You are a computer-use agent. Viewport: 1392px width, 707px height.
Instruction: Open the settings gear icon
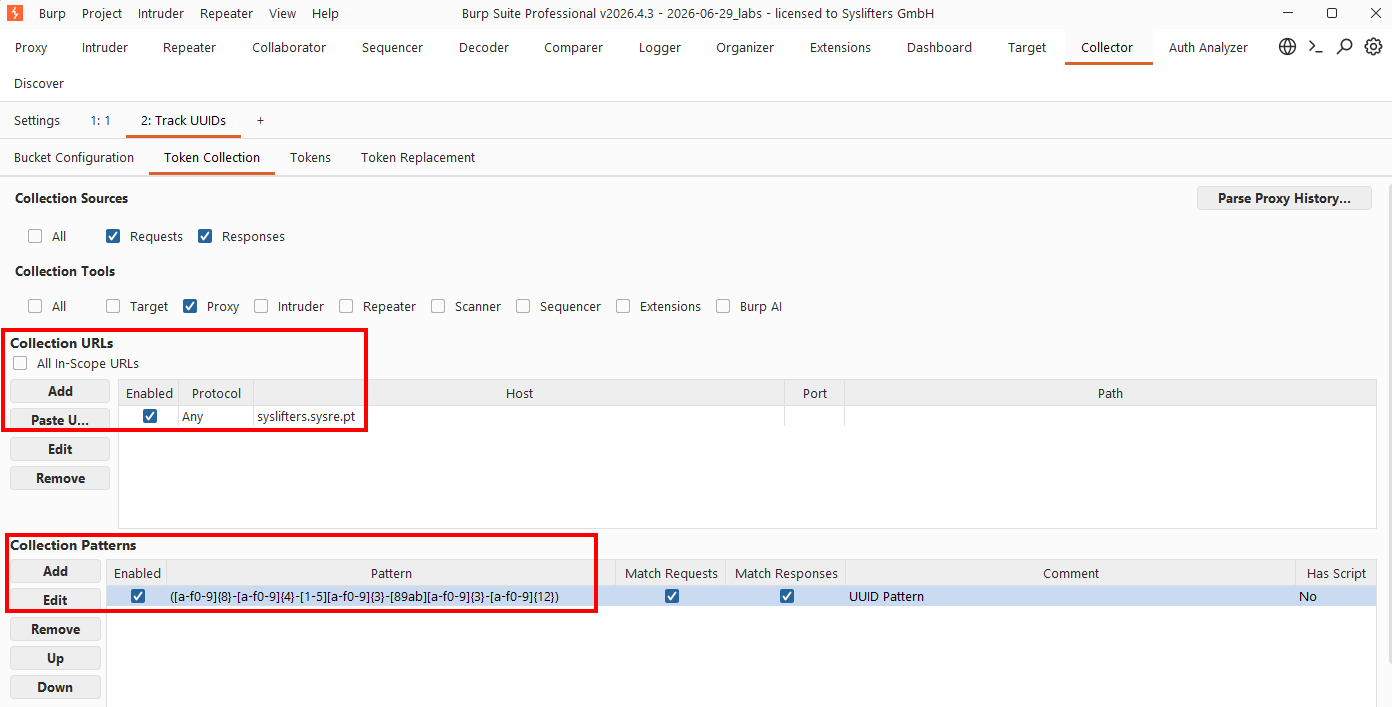1374,47
